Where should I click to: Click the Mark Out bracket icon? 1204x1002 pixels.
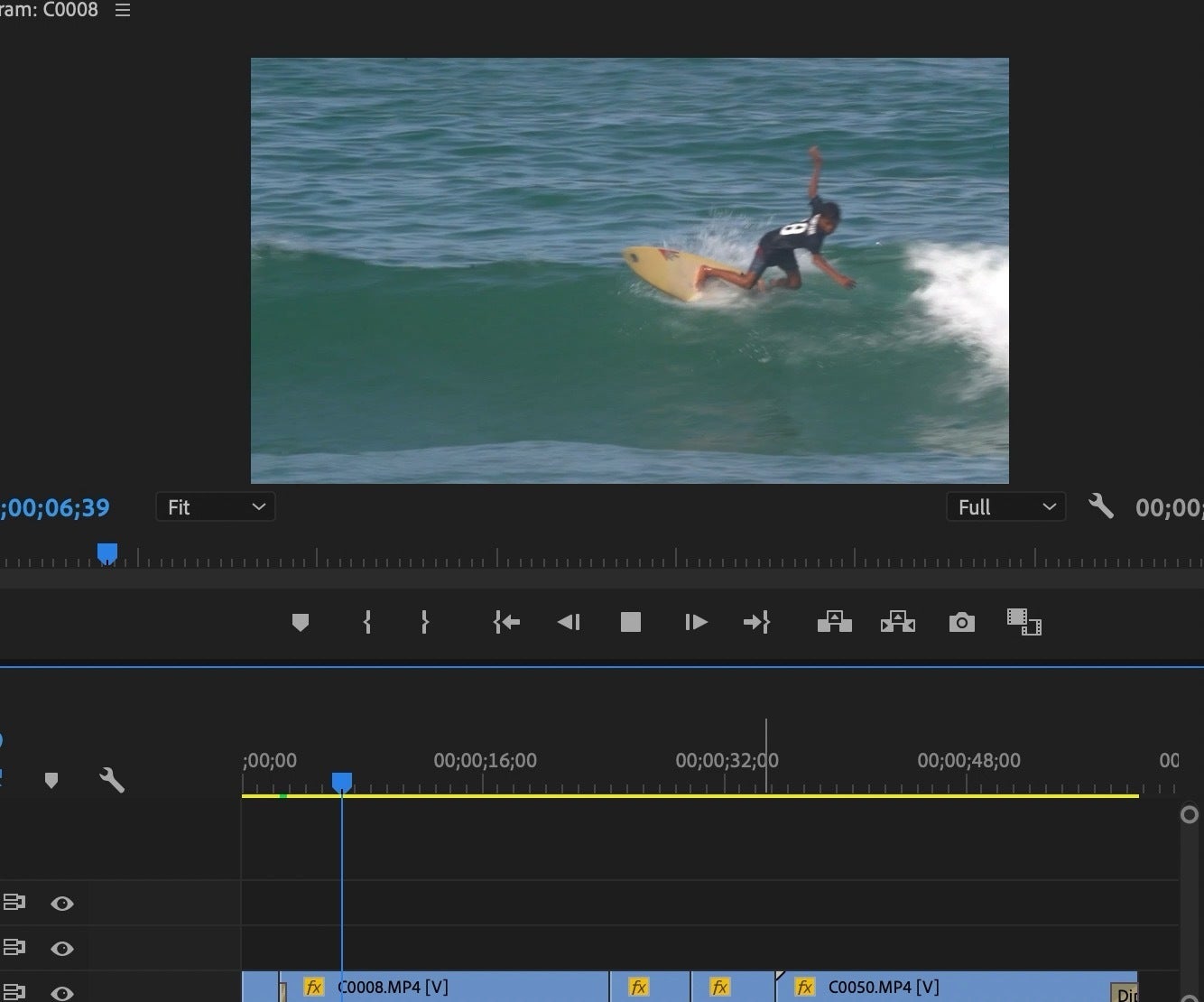click(424, 622)
